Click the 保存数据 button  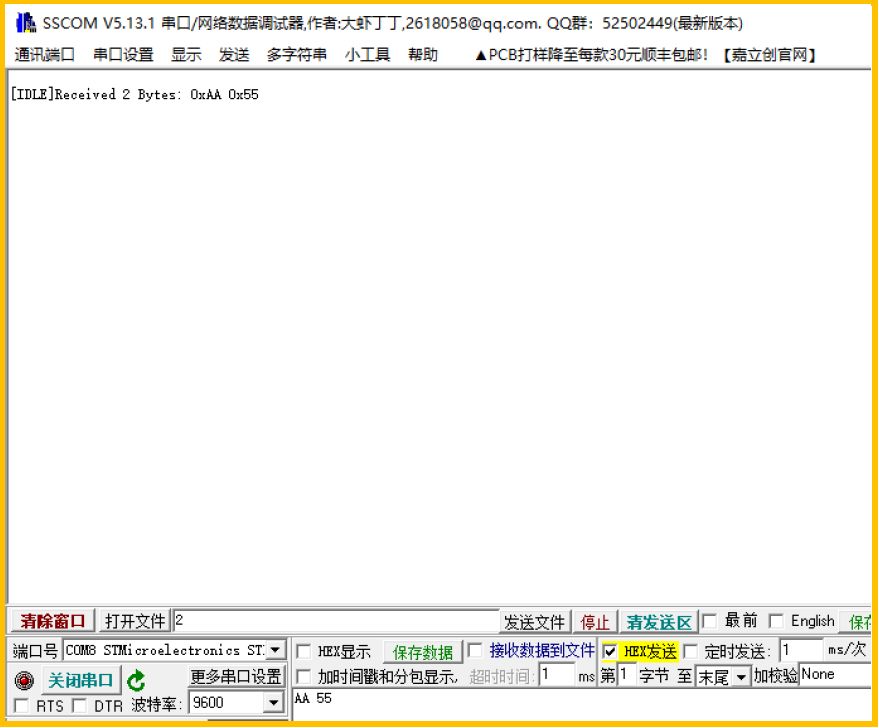click(x=423, y=652)
